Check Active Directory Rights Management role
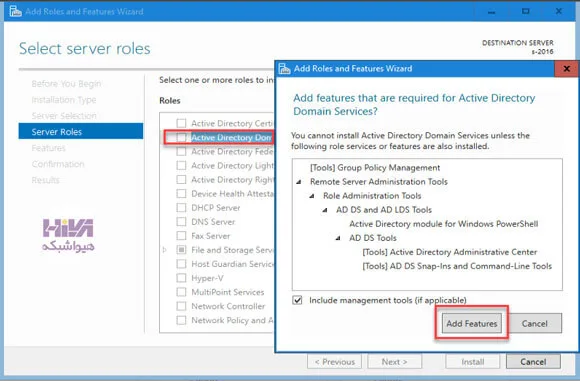Image resolution: width=580 pixels, height=381 pixels. 181,180
